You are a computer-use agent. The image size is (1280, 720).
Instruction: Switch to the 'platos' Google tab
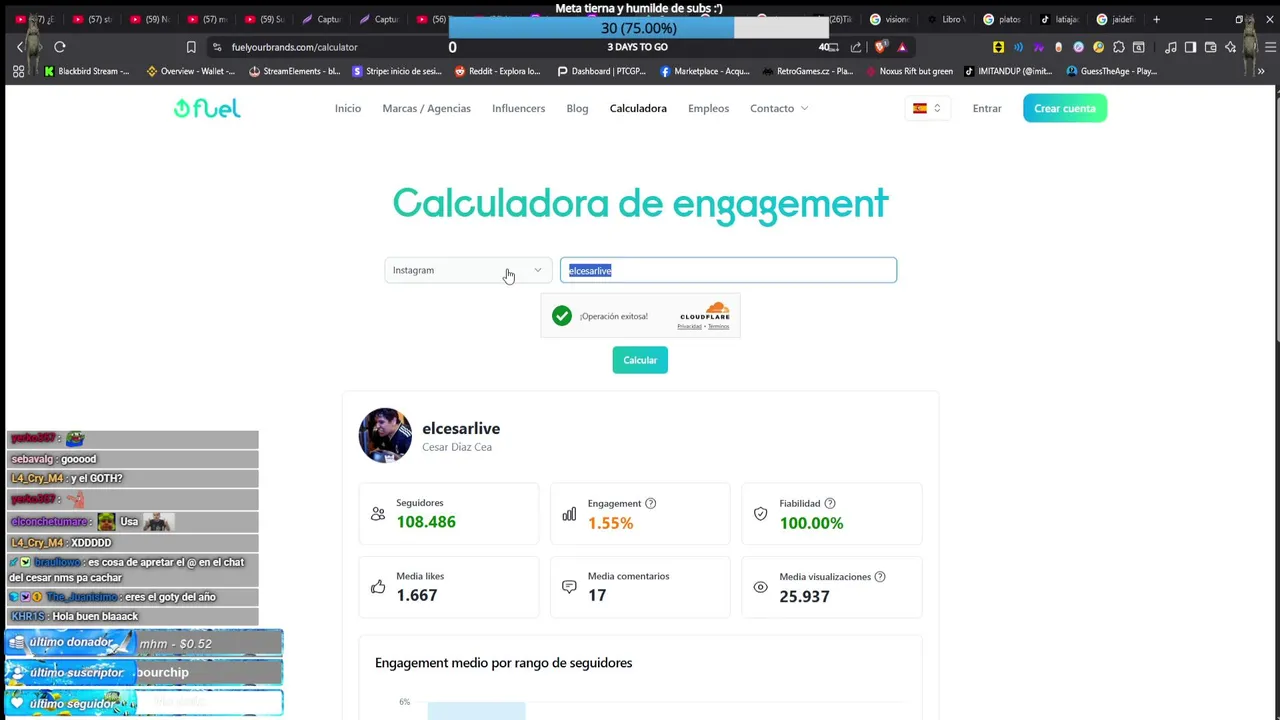(1002, 19)
